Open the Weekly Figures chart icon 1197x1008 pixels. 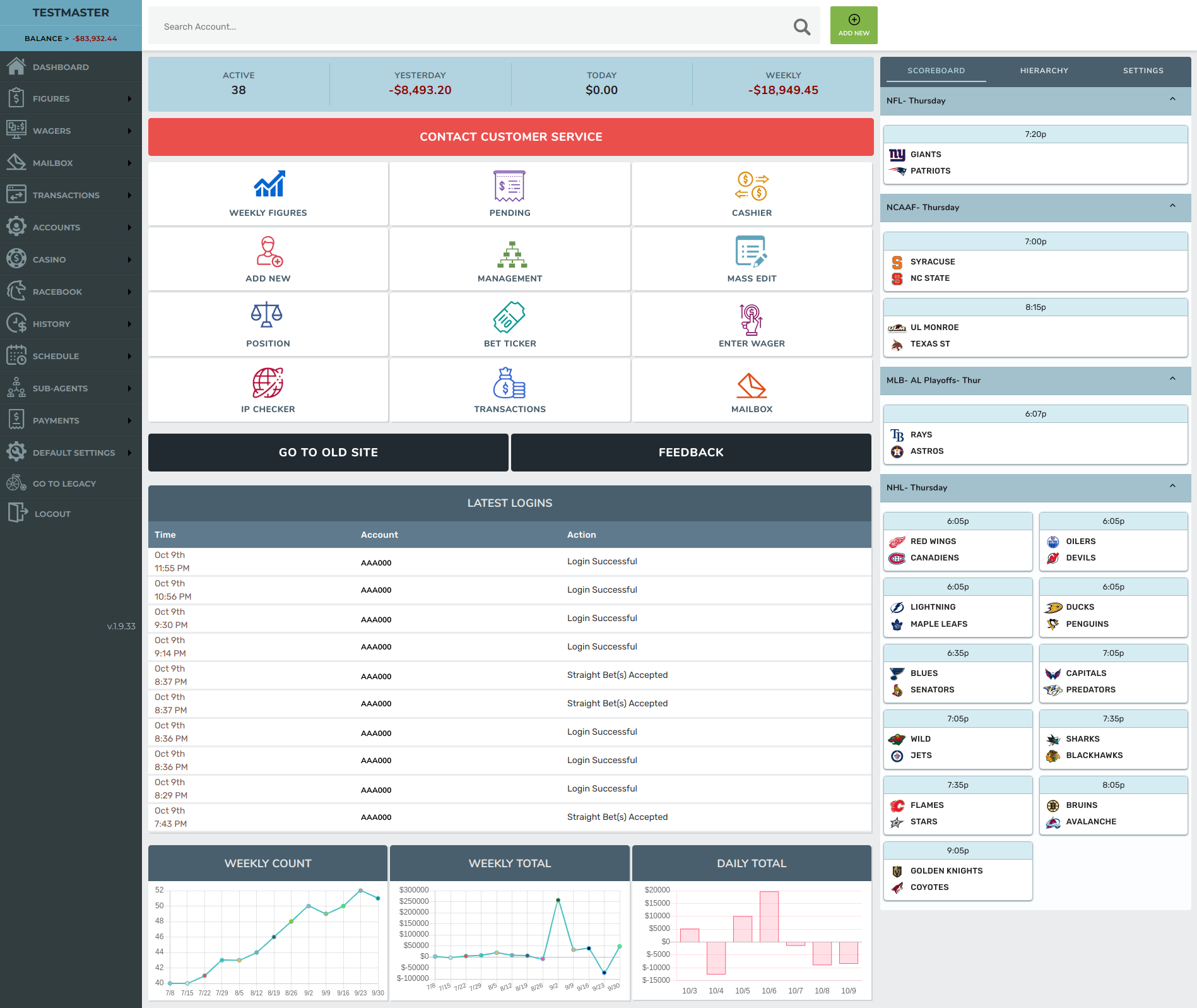coord(268,184)
